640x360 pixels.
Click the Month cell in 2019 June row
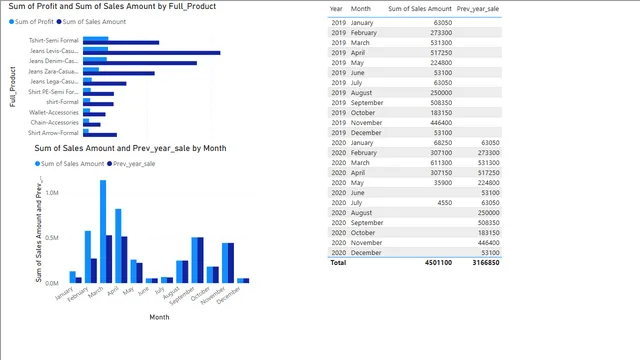[x=358, y=73]
